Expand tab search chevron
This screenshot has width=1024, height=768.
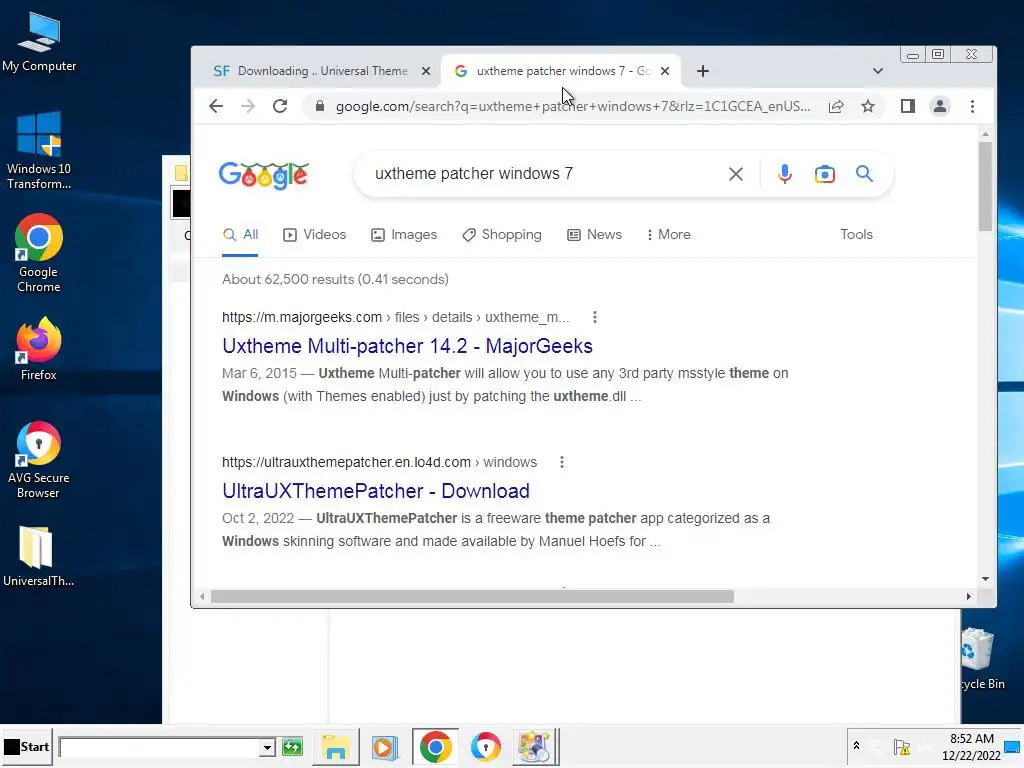[878, 71]
